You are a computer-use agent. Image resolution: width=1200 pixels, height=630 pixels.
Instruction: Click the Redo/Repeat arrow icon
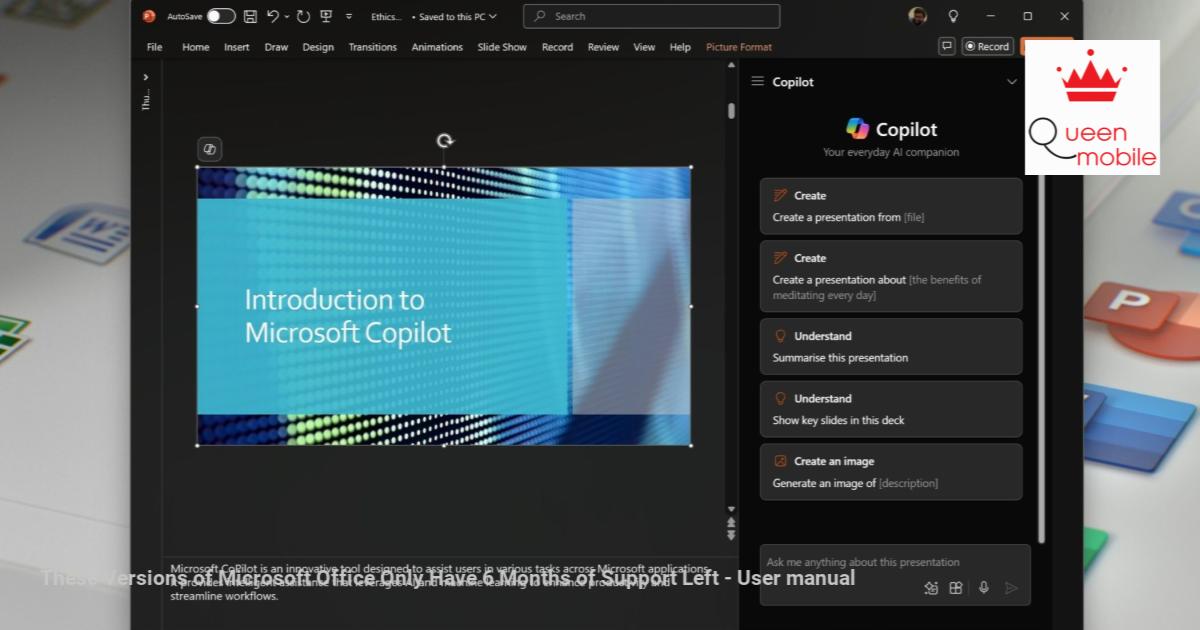coord(303,16)
